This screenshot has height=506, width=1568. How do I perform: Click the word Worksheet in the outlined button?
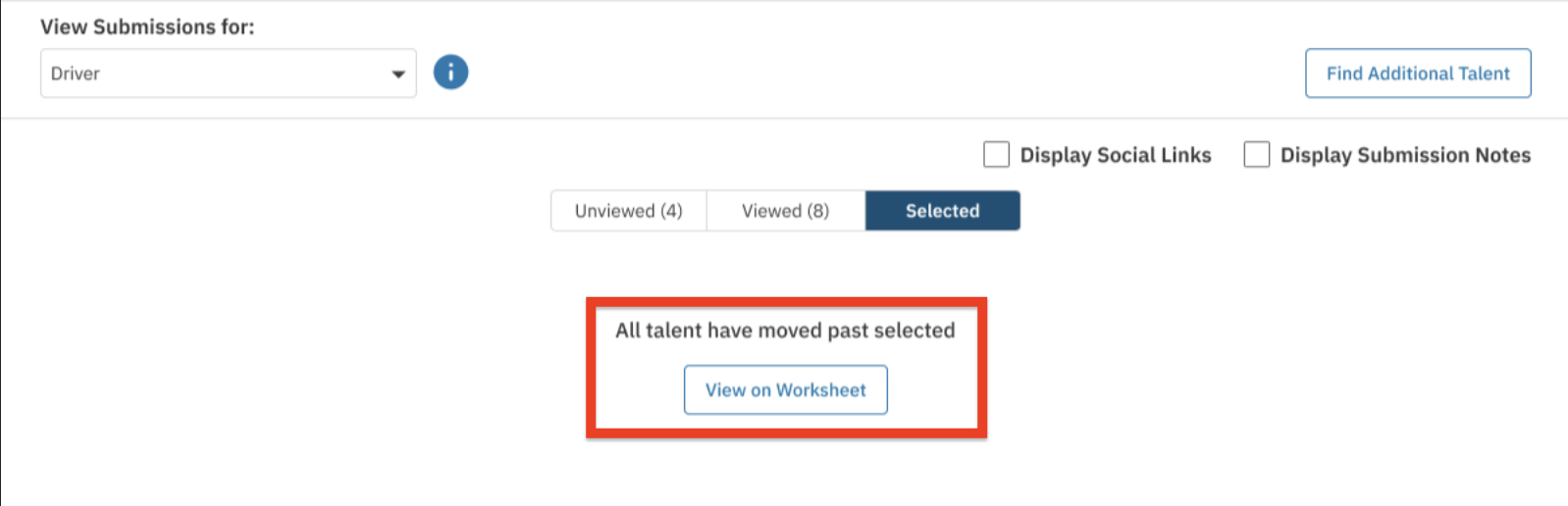click(x=821, y=390)
